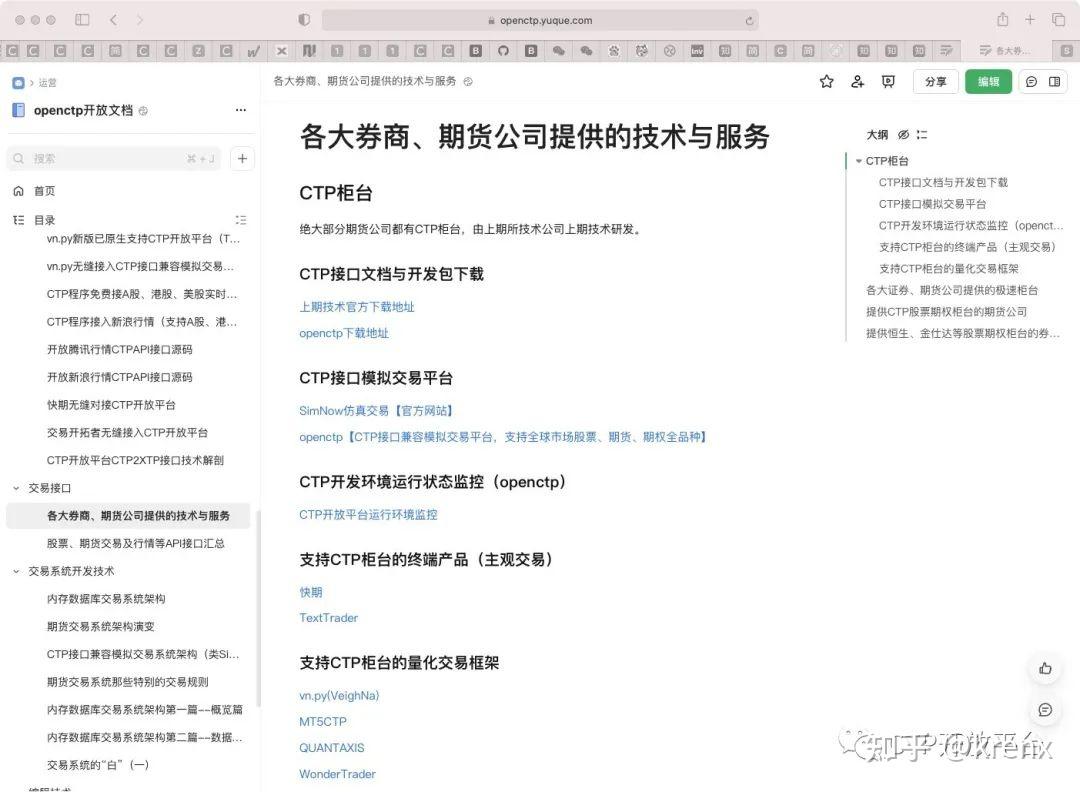1080x792 pixels.
Task: Click the privacy shield icon
Action: [x=304, y=20]
